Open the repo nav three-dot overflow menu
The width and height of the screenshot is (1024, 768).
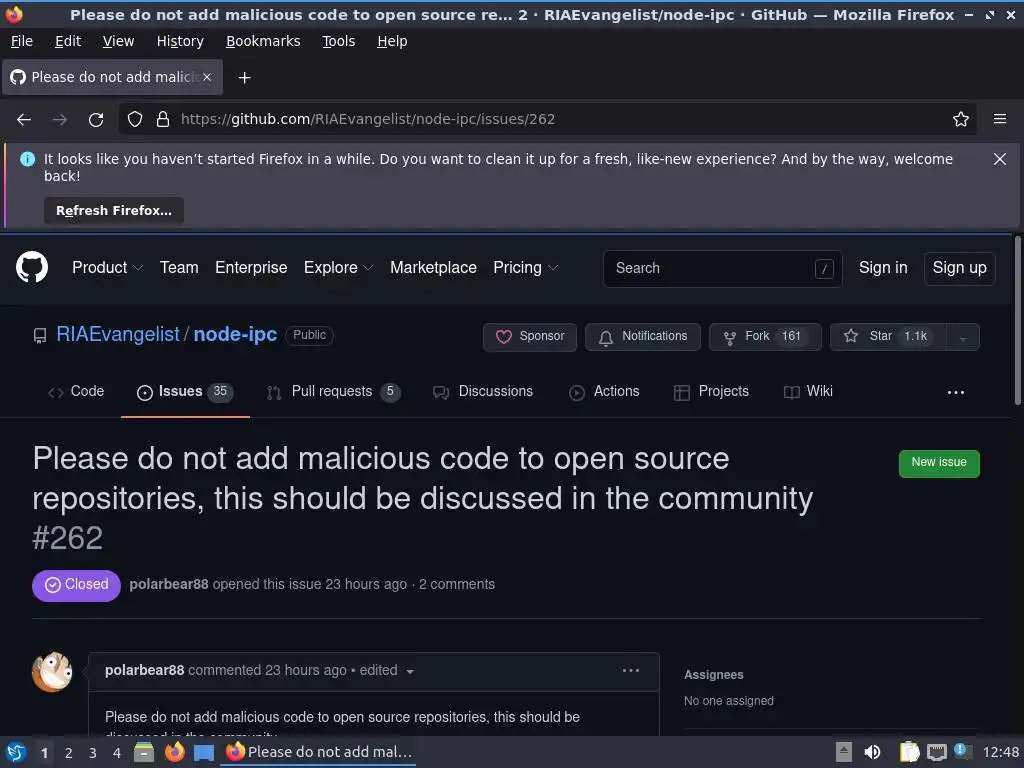click(x=955, y=392)
